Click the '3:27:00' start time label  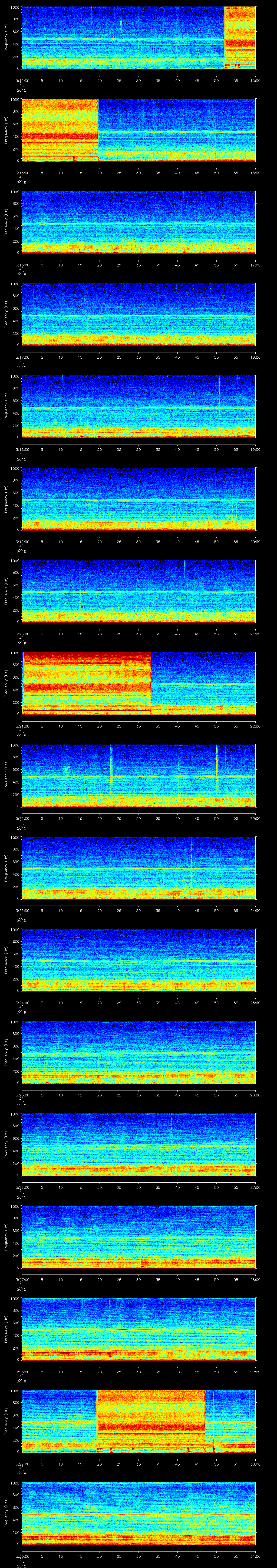click(x=22, y=1279)
